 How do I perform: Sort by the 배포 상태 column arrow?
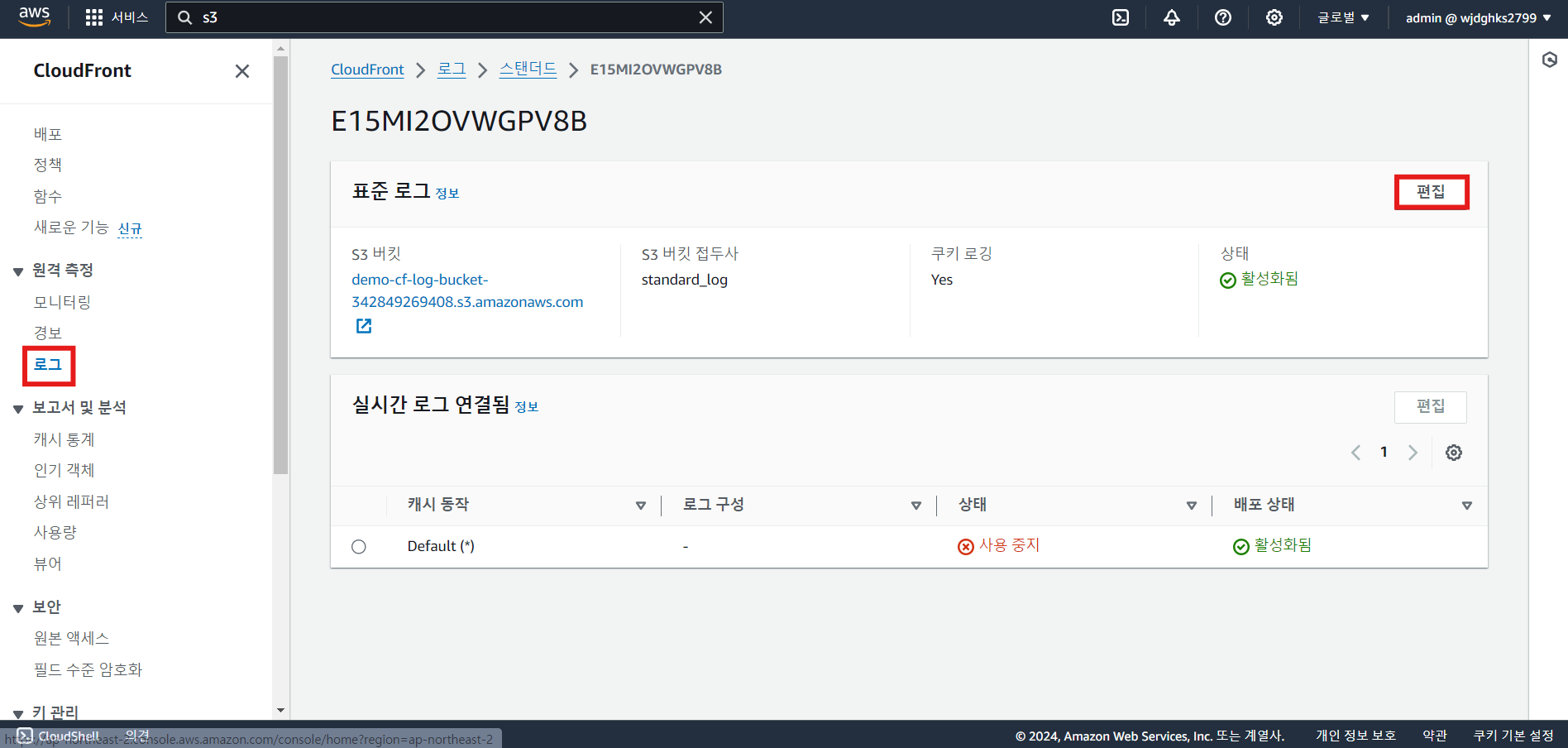1467,506
